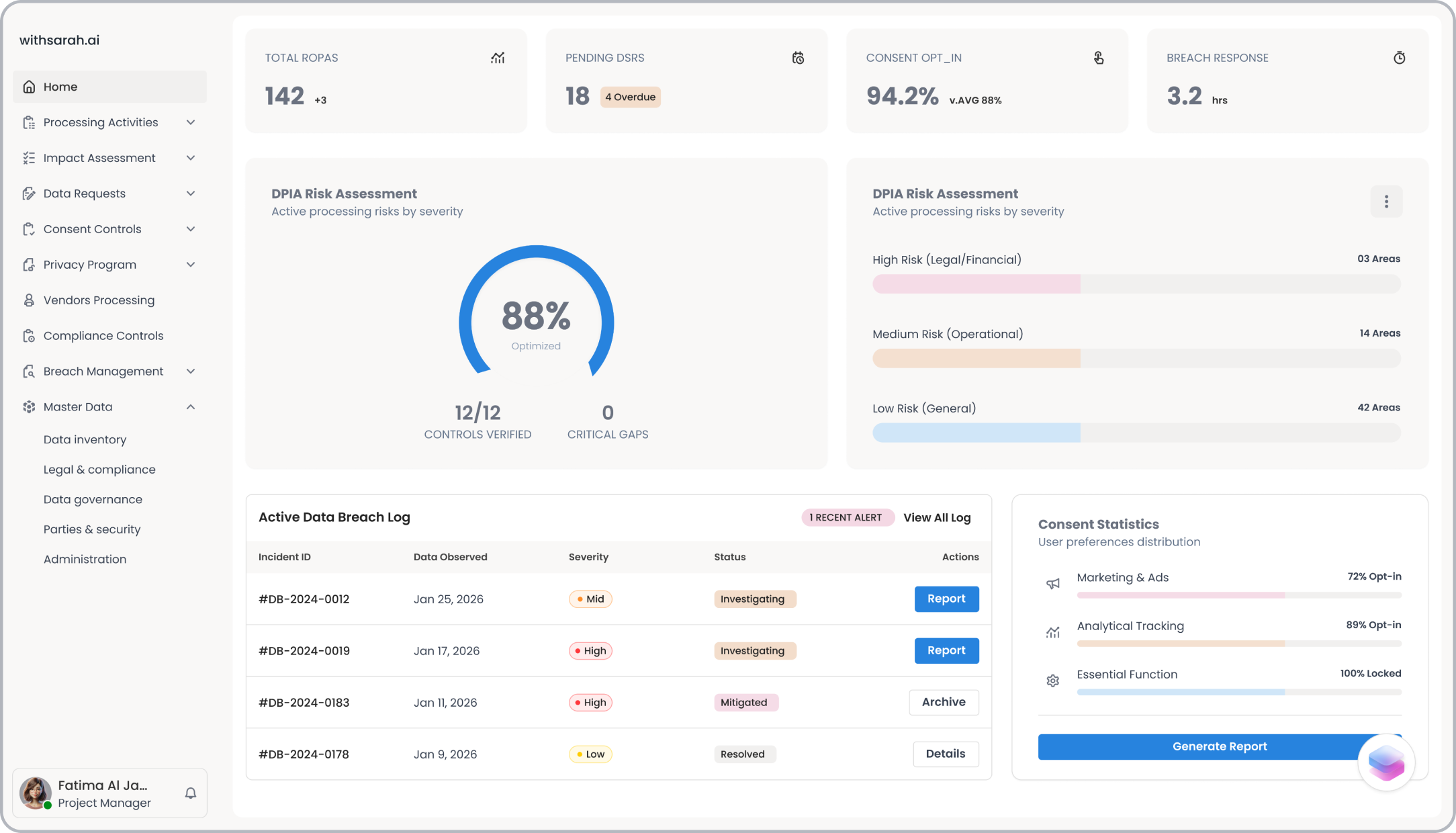Click the Data Observed column header
This screenshot has height=833, width=1456.
click(x=450, y=557)
